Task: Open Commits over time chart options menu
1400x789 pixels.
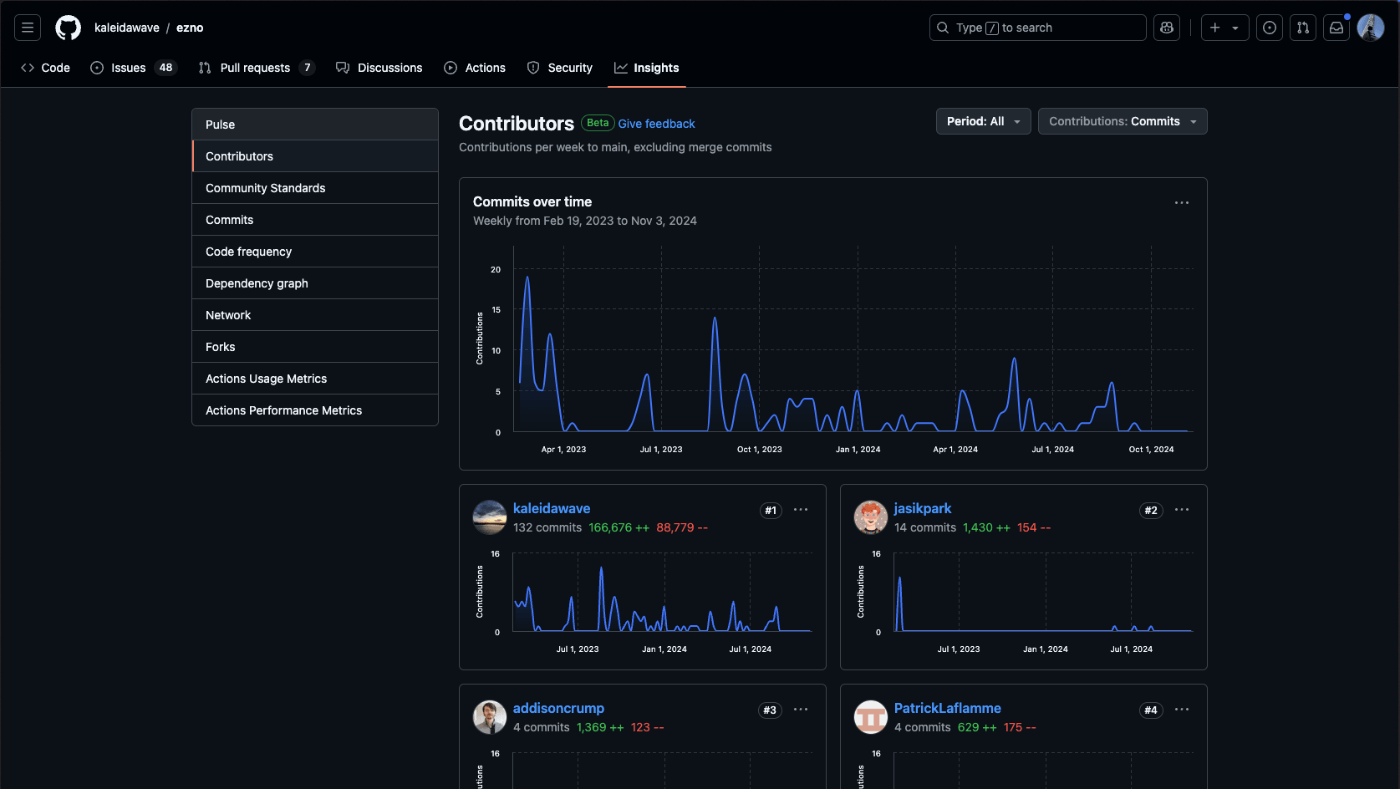Action: click(x=1182, y=203)
